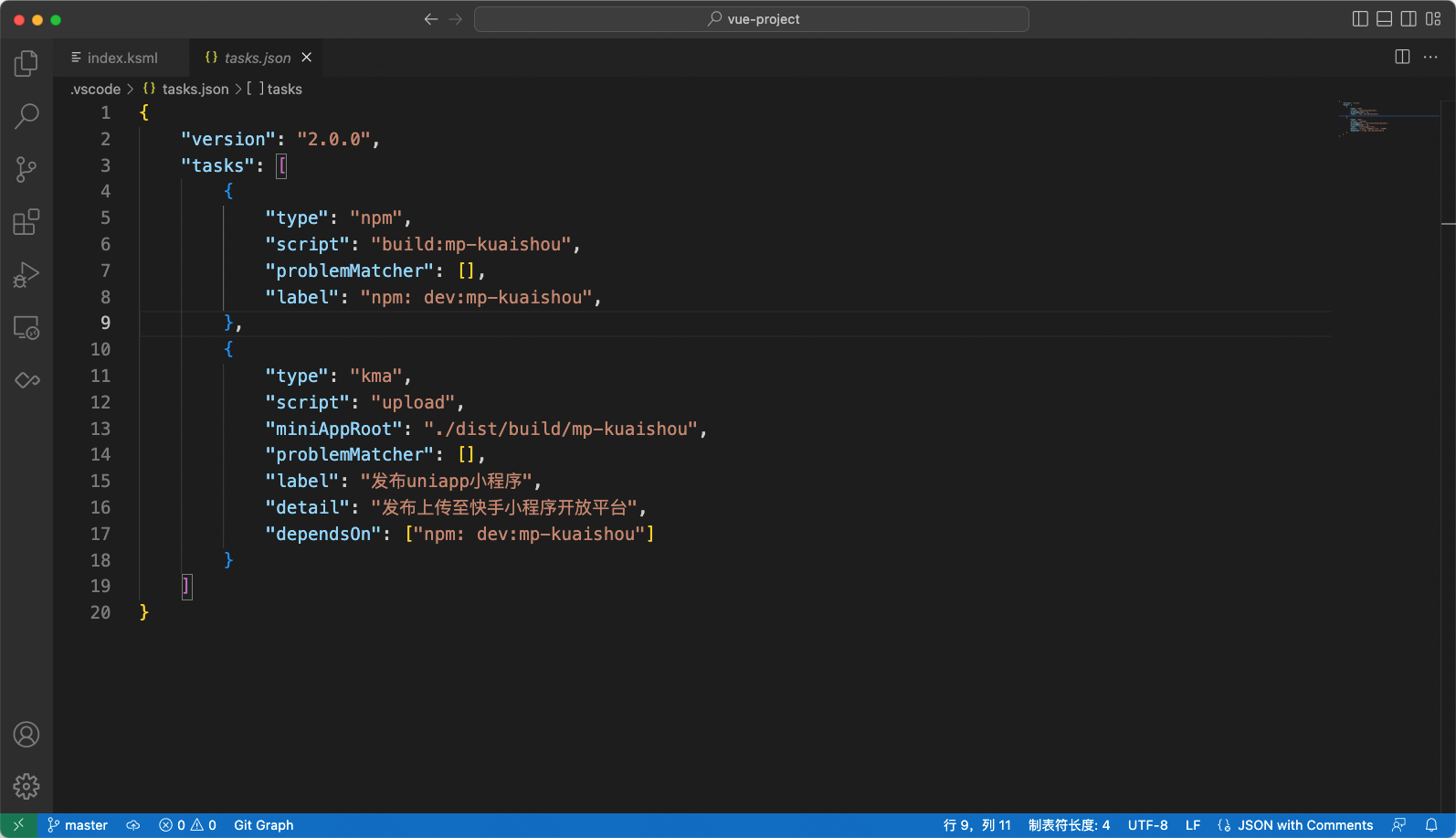Open the editor More Actions menu
The image size is (1456, 838).
(1430, 57)
